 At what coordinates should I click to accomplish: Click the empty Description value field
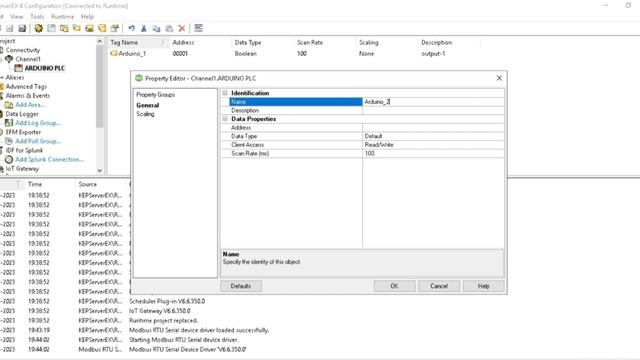pyautogui.click(x=433, y=111)
